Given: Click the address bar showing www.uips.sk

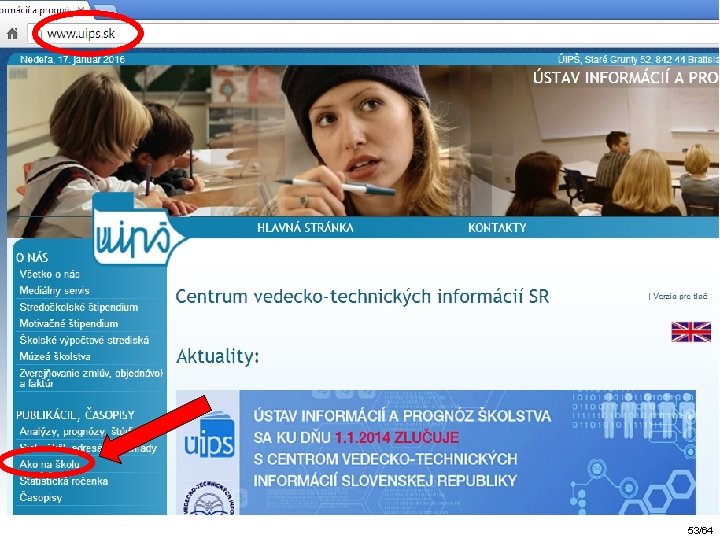Looking at the screenshot, I should 374,34.
